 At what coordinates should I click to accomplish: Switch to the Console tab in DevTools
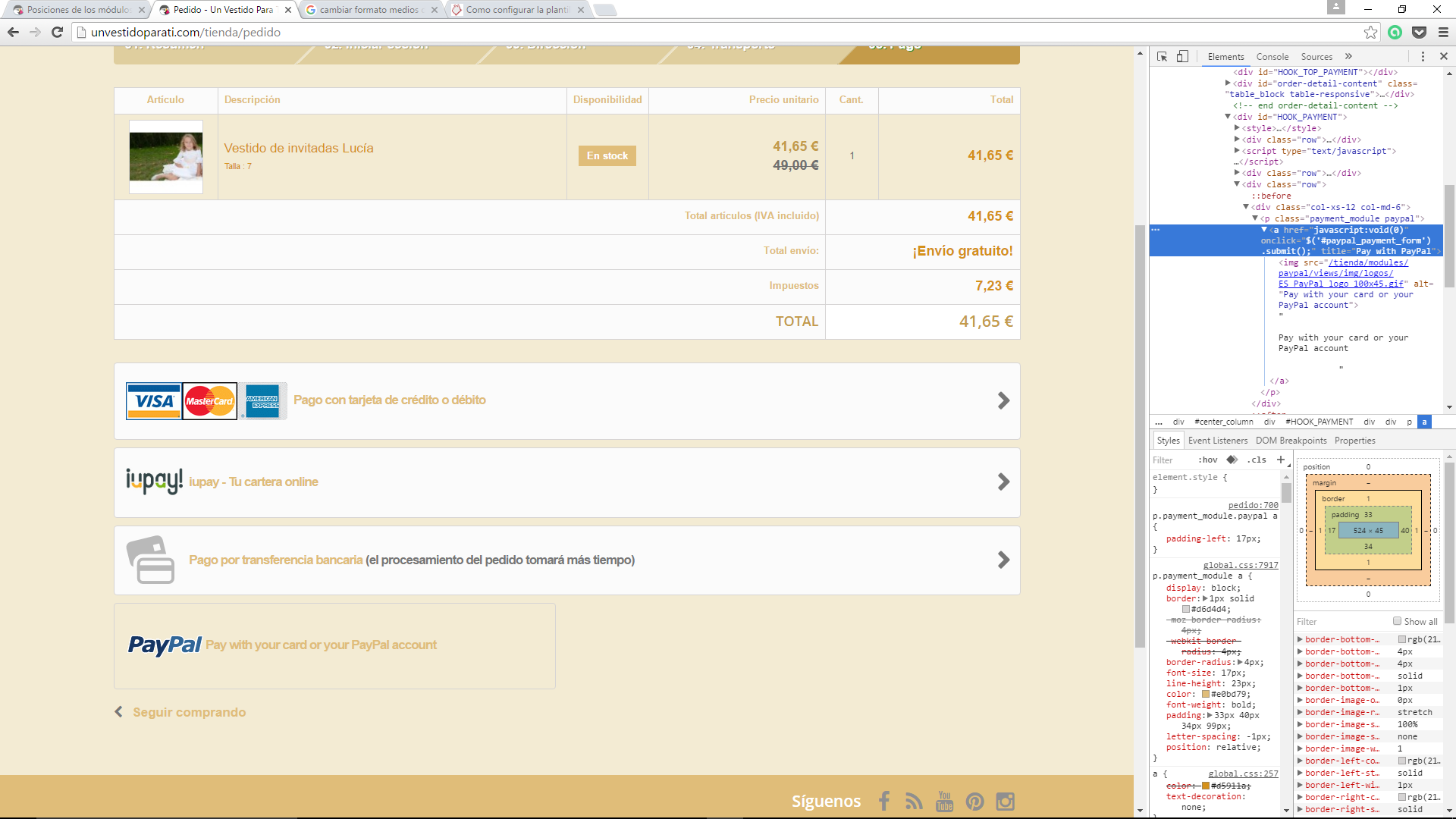click(x=1272, y=57)
